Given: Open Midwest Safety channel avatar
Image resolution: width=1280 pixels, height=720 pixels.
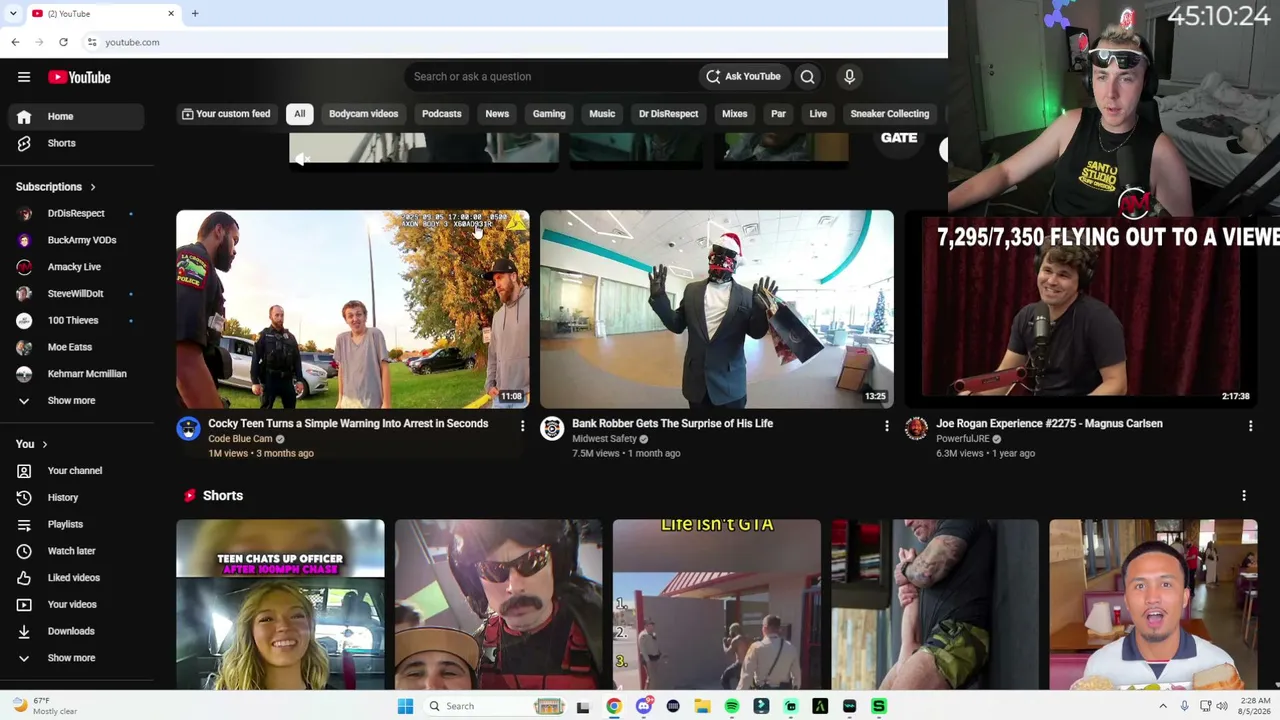Looking at the screenshot, I should pos(552,429).
